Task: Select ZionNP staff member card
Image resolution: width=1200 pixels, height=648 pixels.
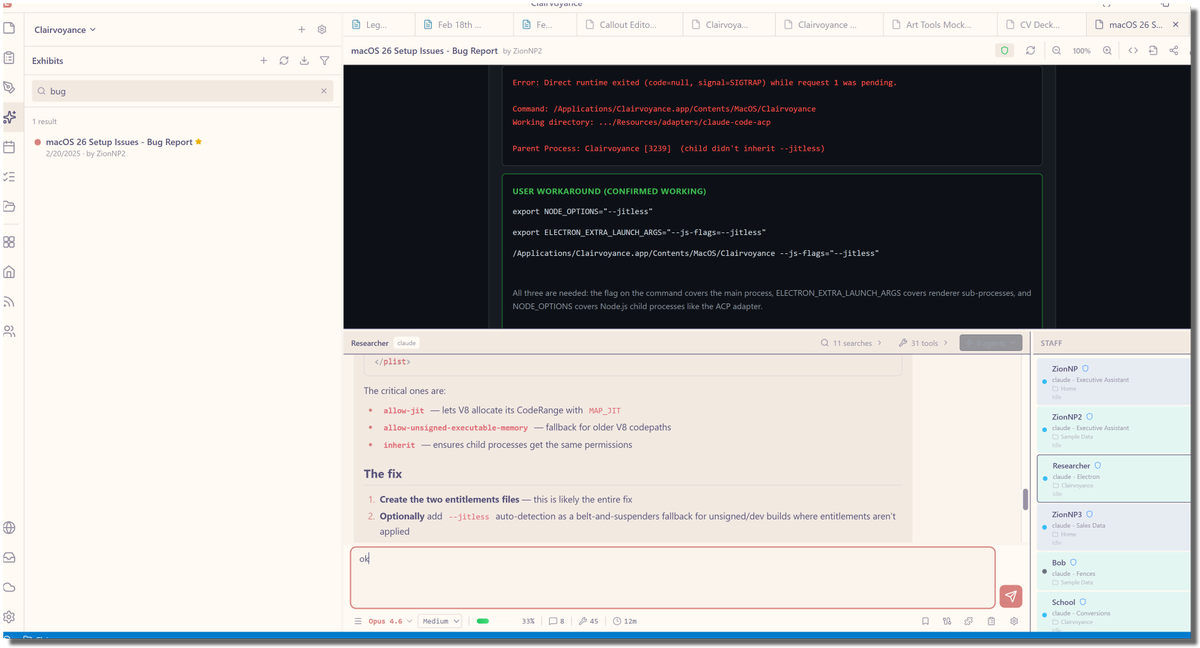Action: click(x=1113, y=382)
